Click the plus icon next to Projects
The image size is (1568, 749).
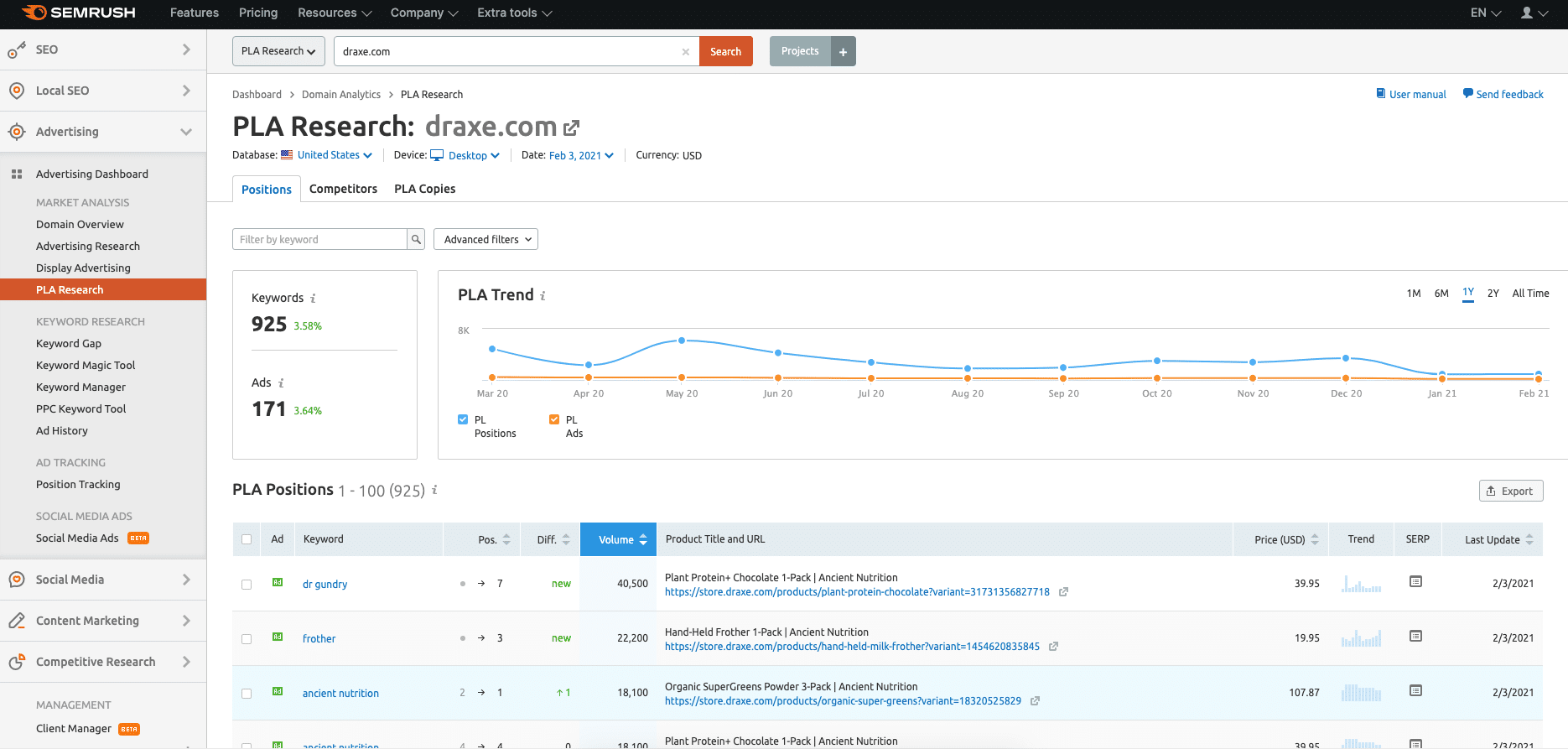pyautogui.click(x=844, y=52)
